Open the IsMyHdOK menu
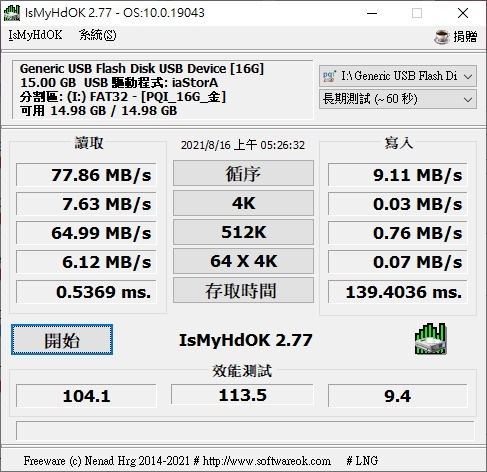Image resolution: width=487 pixels, height=472 pixels. (x=35, y=35)
